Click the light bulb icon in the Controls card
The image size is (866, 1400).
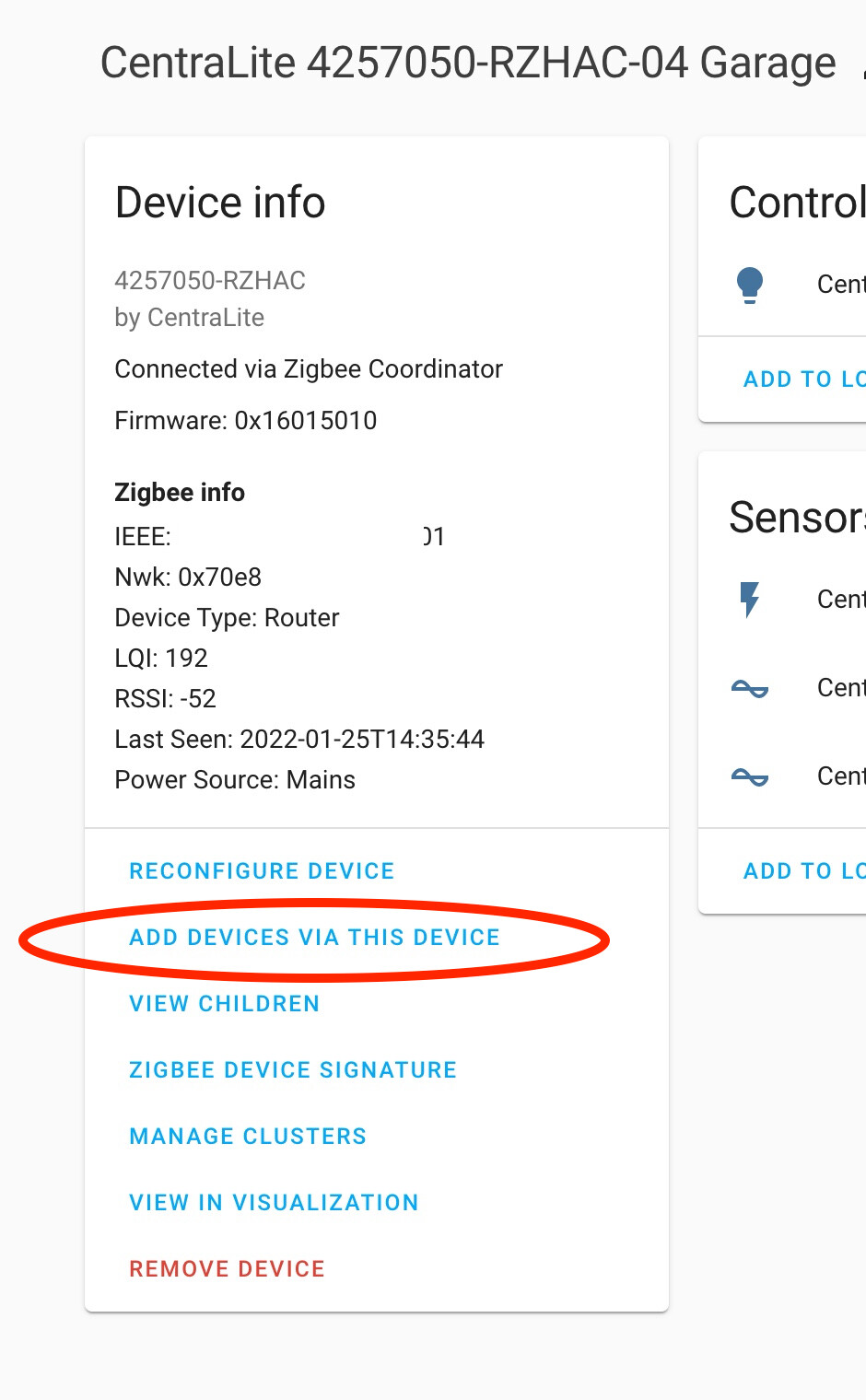(750, 286)
